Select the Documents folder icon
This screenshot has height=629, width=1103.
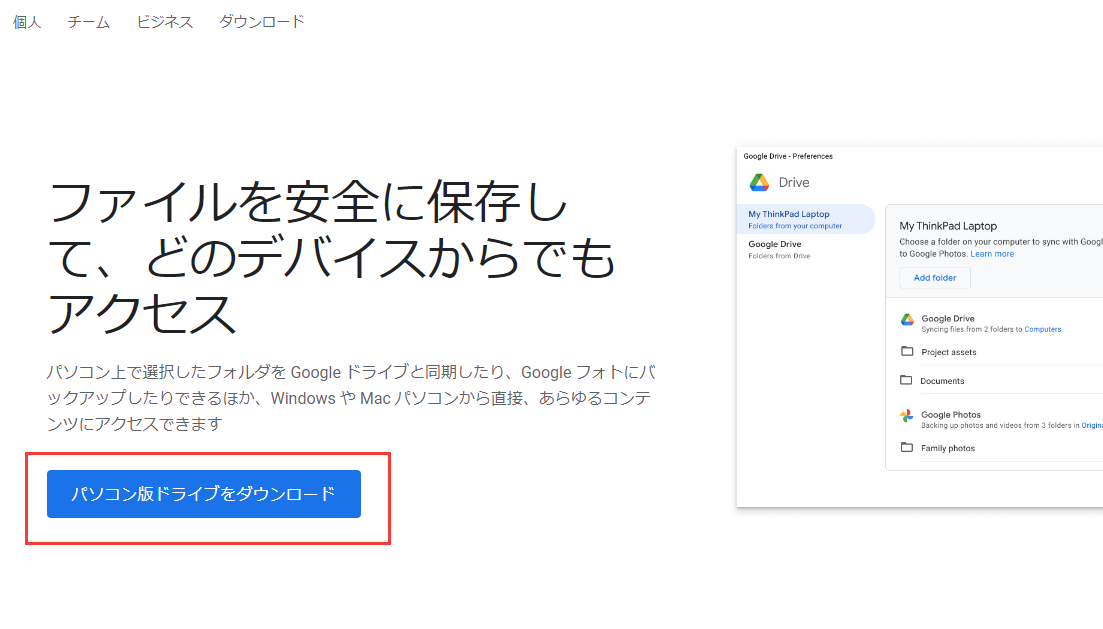pos(907,381)
